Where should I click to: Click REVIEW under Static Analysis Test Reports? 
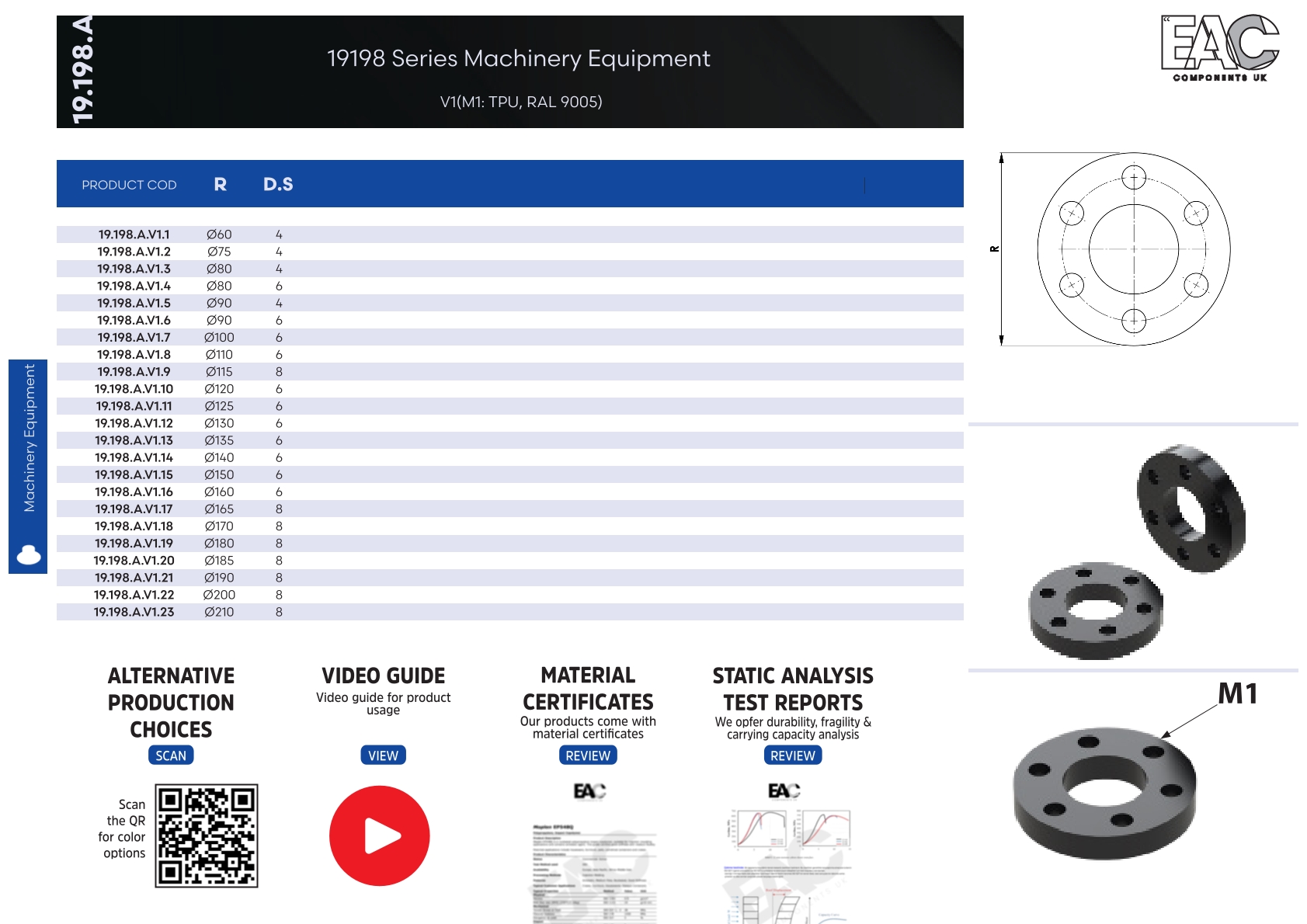tap(793, 756)
